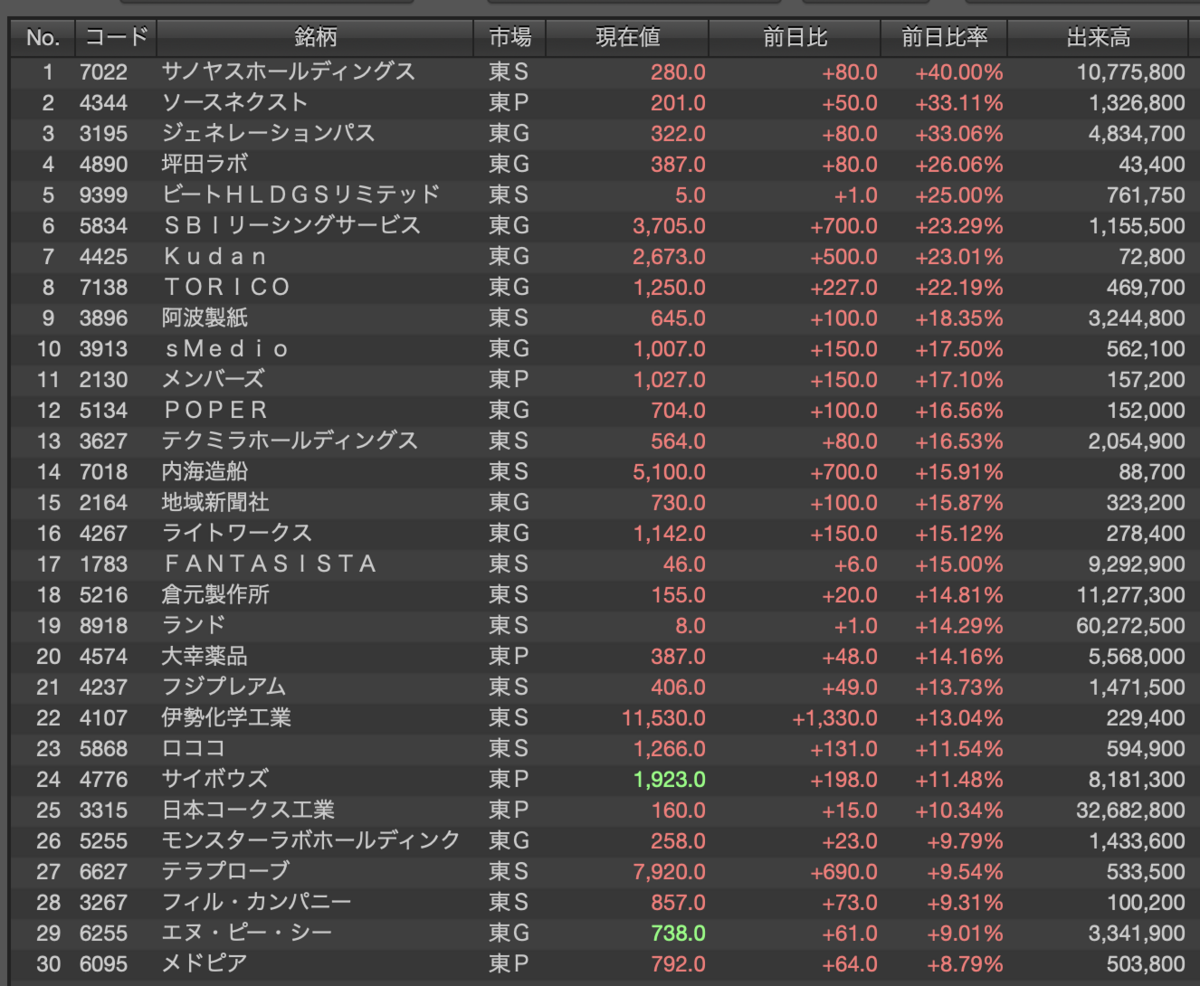Select 内海造船 stock name
The width and height of the screenshot is (1200, 986).
pos(204,472)
